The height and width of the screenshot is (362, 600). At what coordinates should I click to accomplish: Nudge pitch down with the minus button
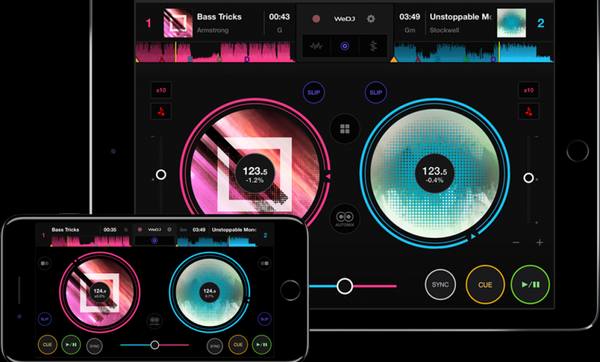[516, 243]
